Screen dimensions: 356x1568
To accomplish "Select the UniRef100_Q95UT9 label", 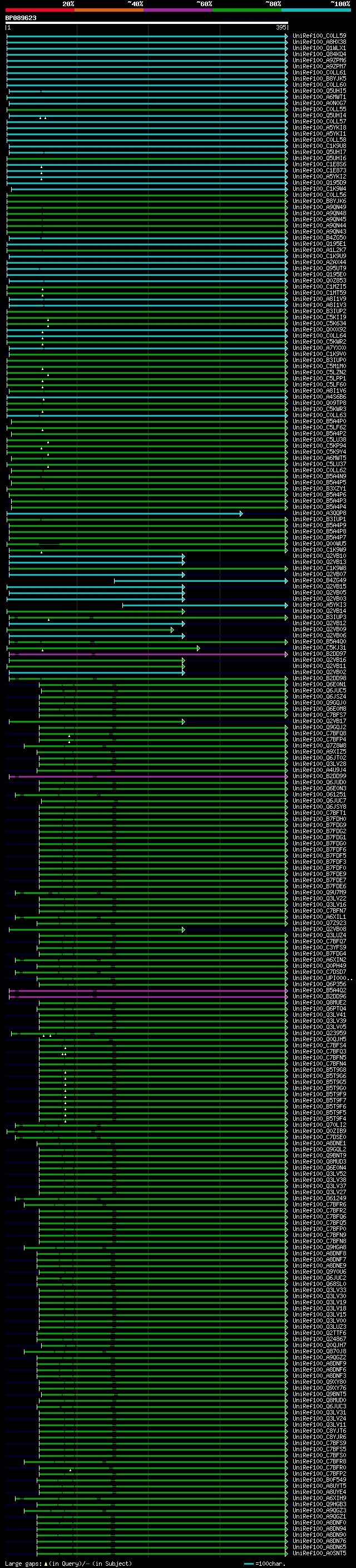I will coord(319,269).
